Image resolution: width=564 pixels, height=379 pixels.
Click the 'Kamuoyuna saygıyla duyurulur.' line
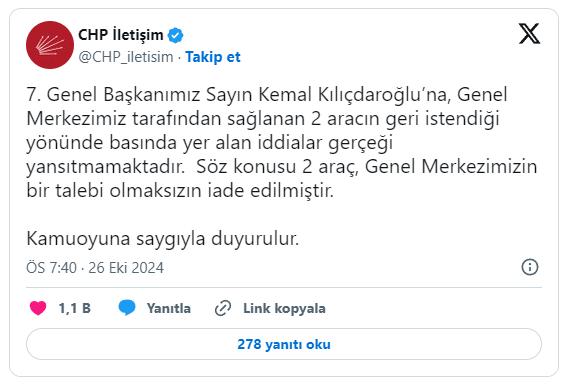pos(163,238)
